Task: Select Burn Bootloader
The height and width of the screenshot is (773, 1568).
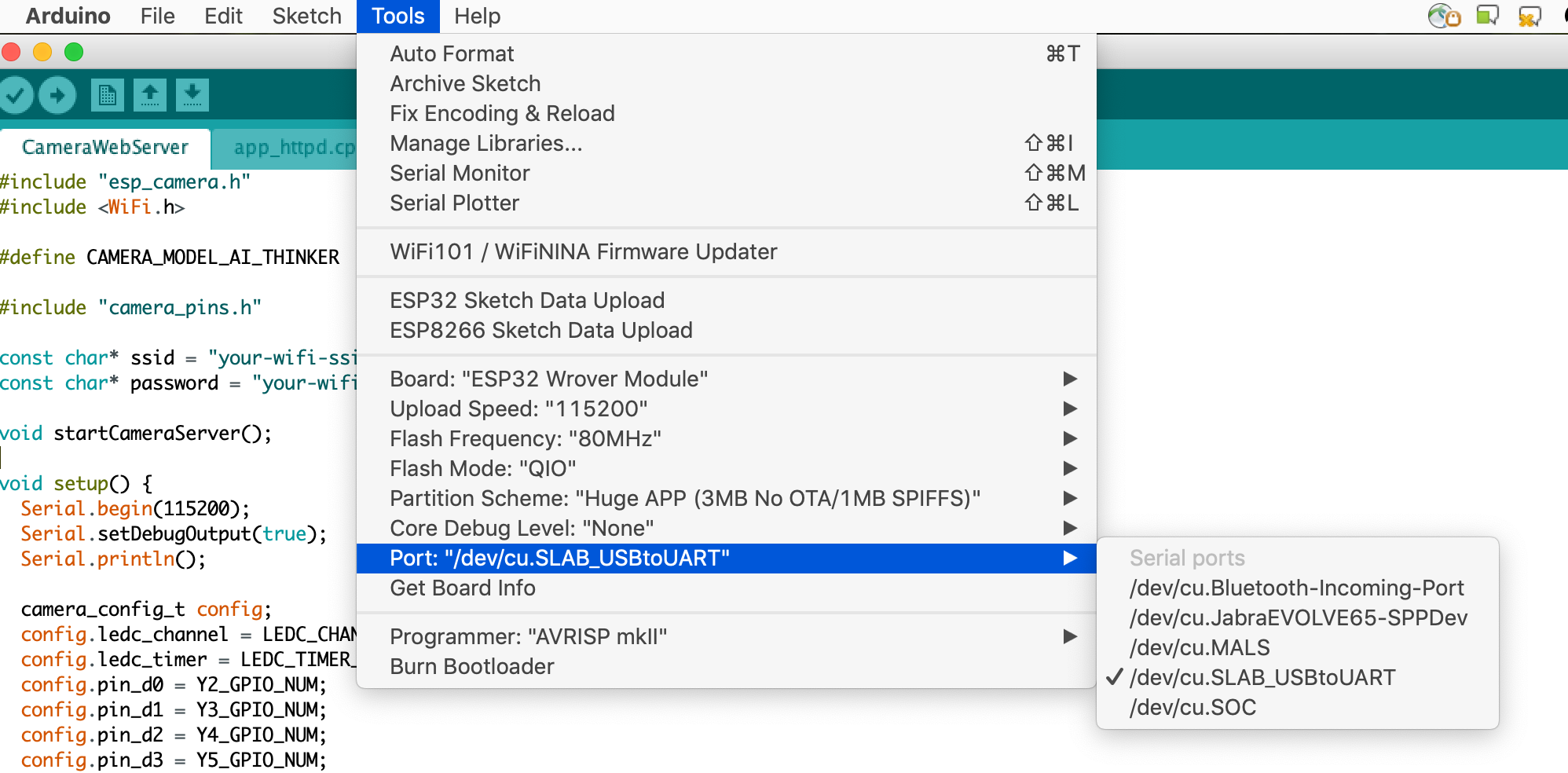Action: pos(726,666)
